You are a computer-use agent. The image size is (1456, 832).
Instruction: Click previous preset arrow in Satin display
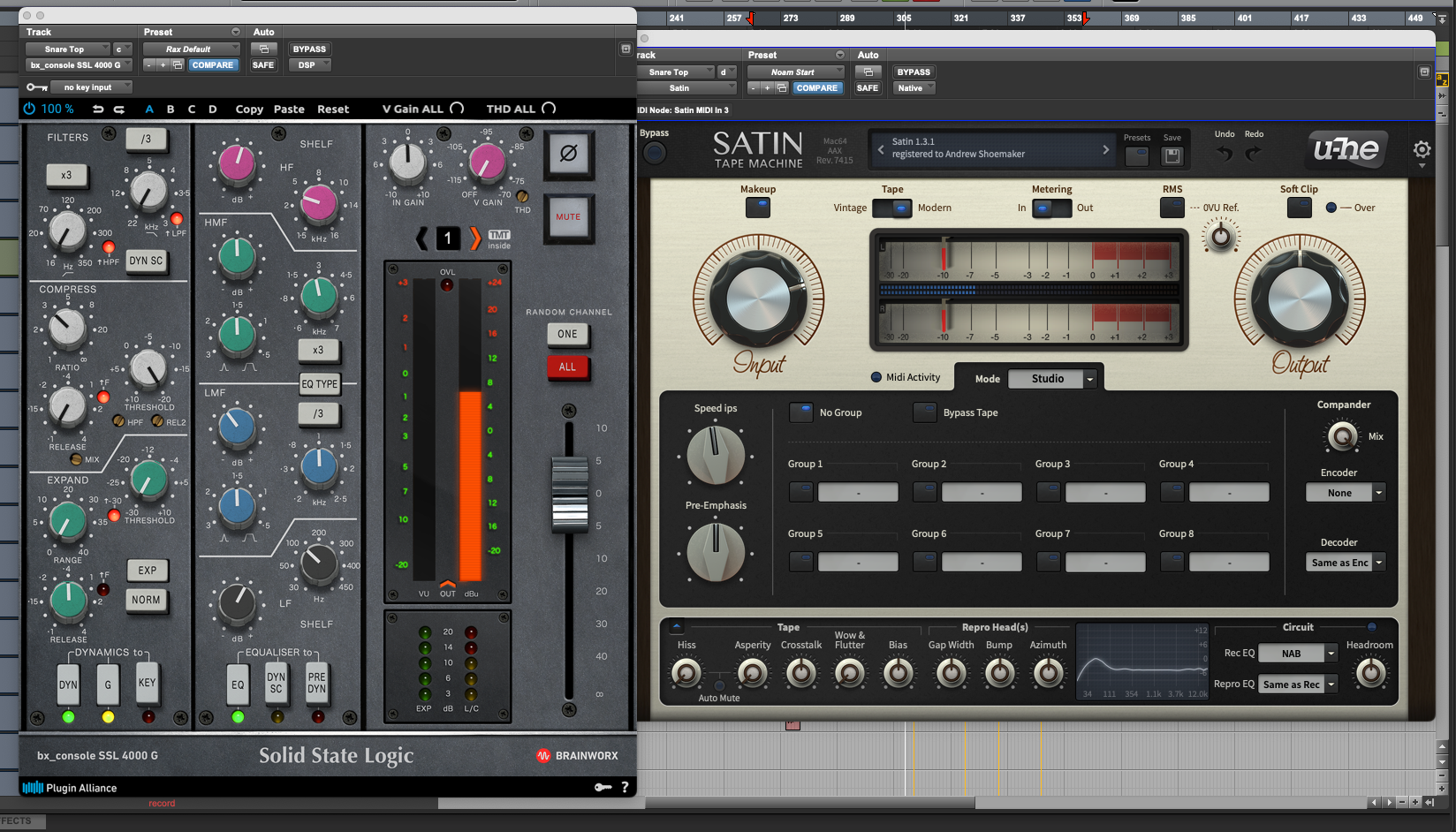pyautogui.click(x=881, y=149)
